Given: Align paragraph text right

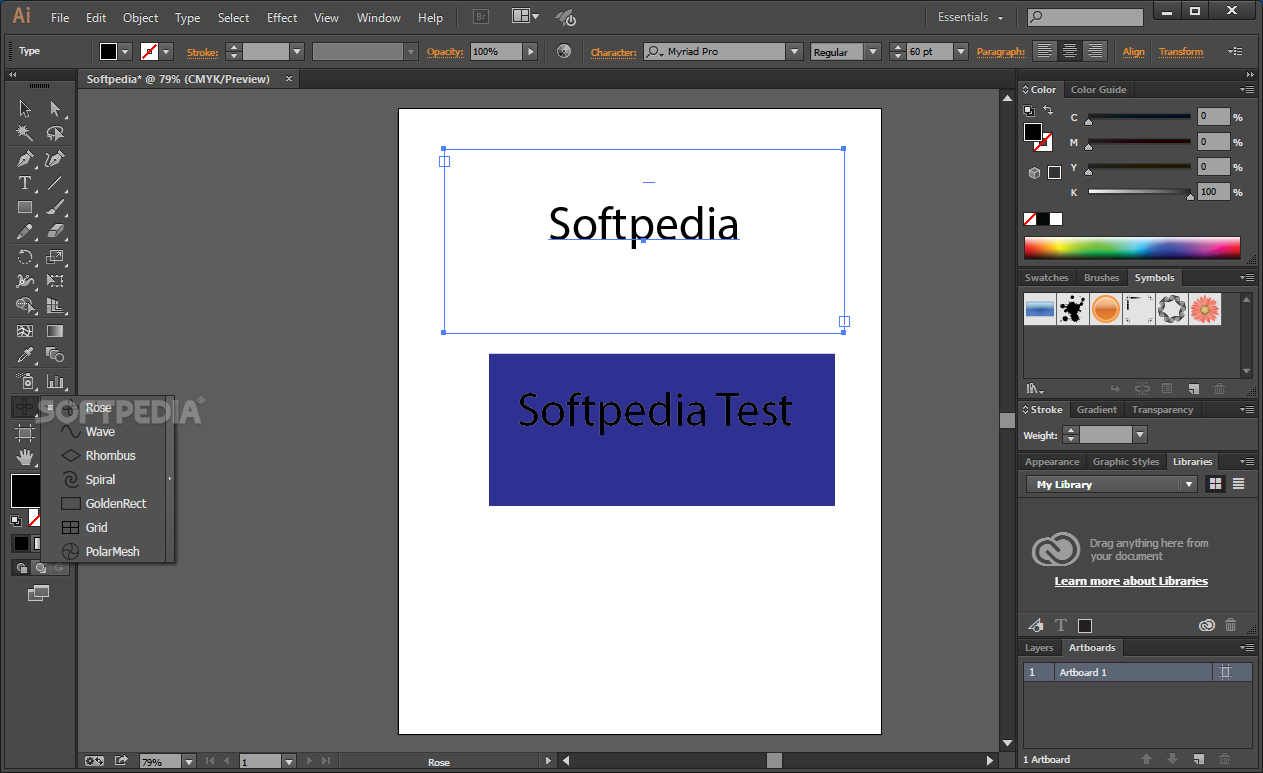Looking at the screenshot, I should tap(1096, 52).
